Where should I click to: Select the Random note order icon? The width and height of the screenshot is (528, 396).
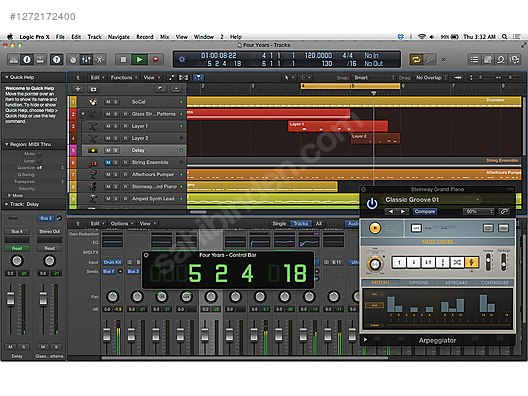[457, 262]
